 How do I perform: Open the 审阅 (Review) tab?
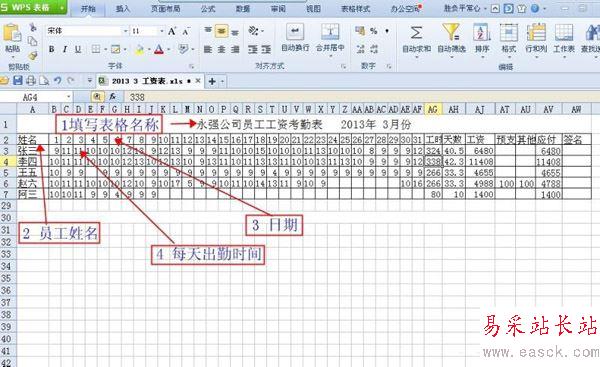[x=278, y=8]
